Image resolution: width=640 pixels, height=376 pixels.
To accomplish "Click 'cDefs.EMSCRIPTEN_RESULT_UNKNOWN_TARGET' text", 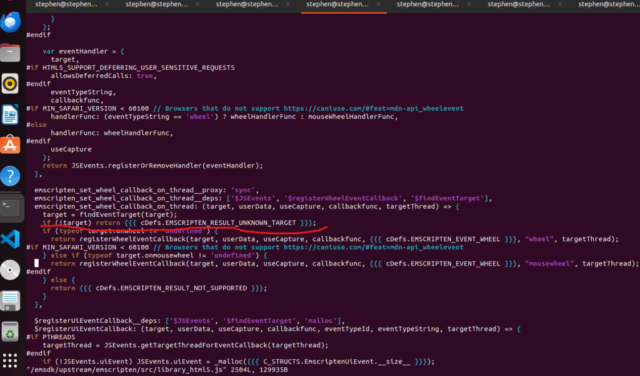I will click(218, 223).
